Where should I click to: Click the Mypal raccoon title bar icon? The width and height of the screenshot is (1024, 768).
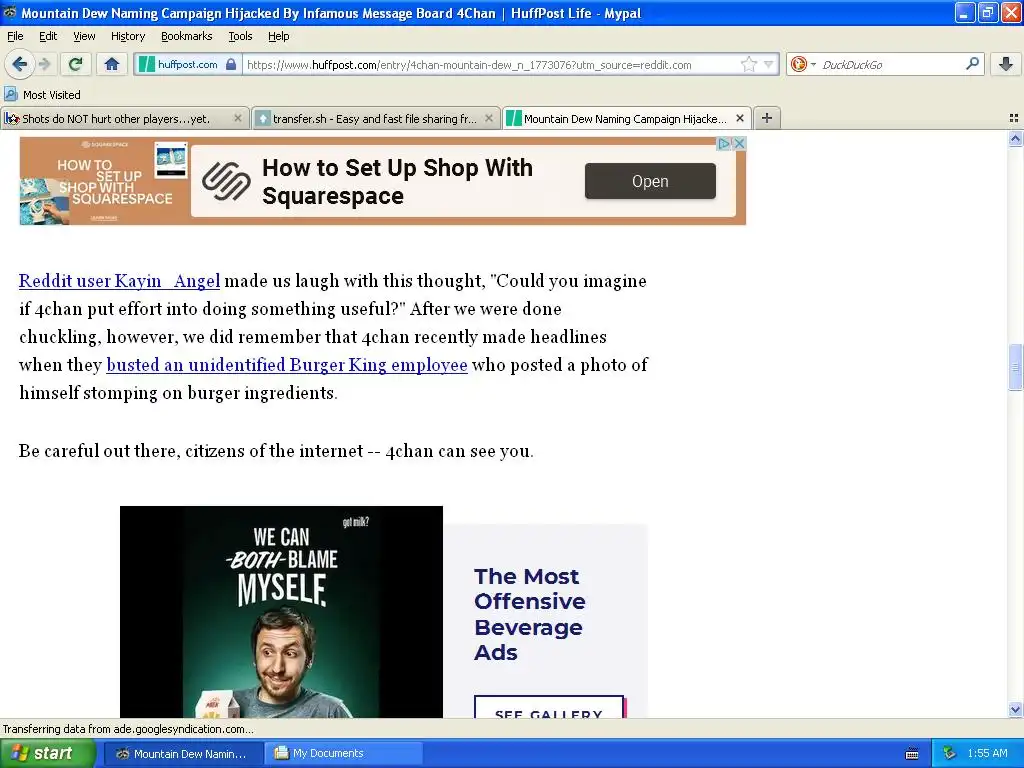tap(9, 12)
